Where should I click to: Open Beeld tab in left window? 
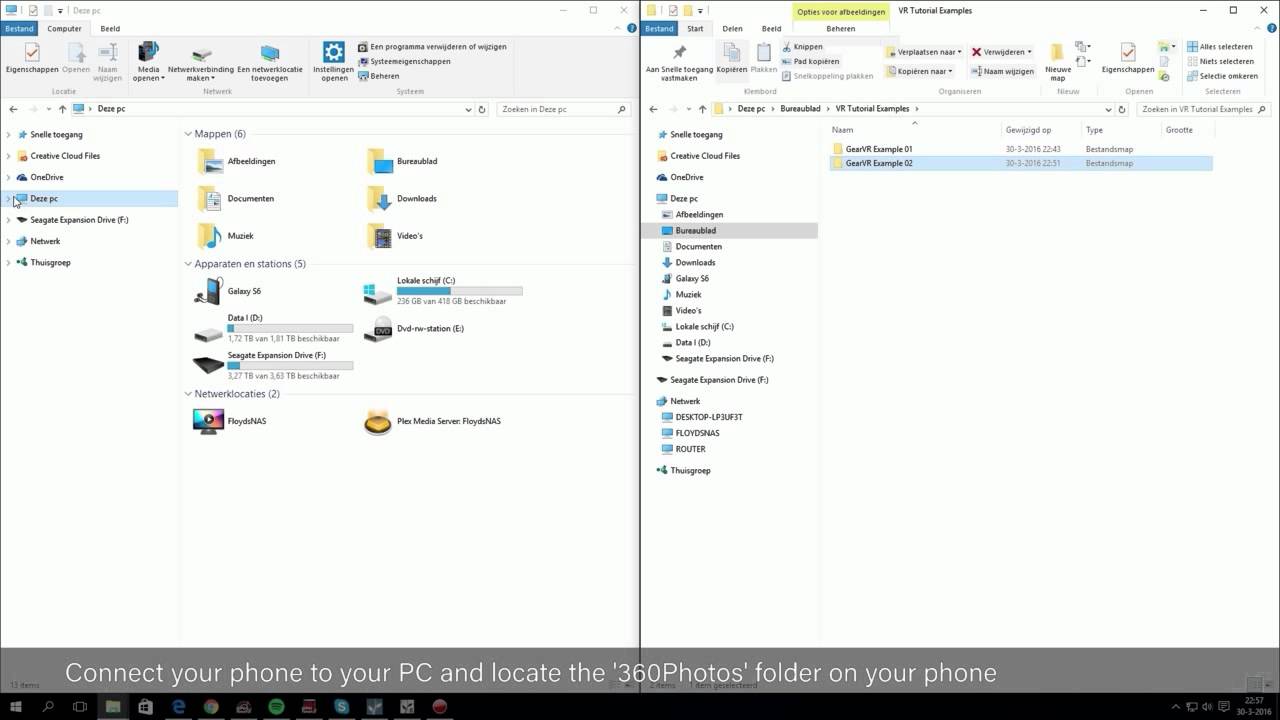click(110, 29)
